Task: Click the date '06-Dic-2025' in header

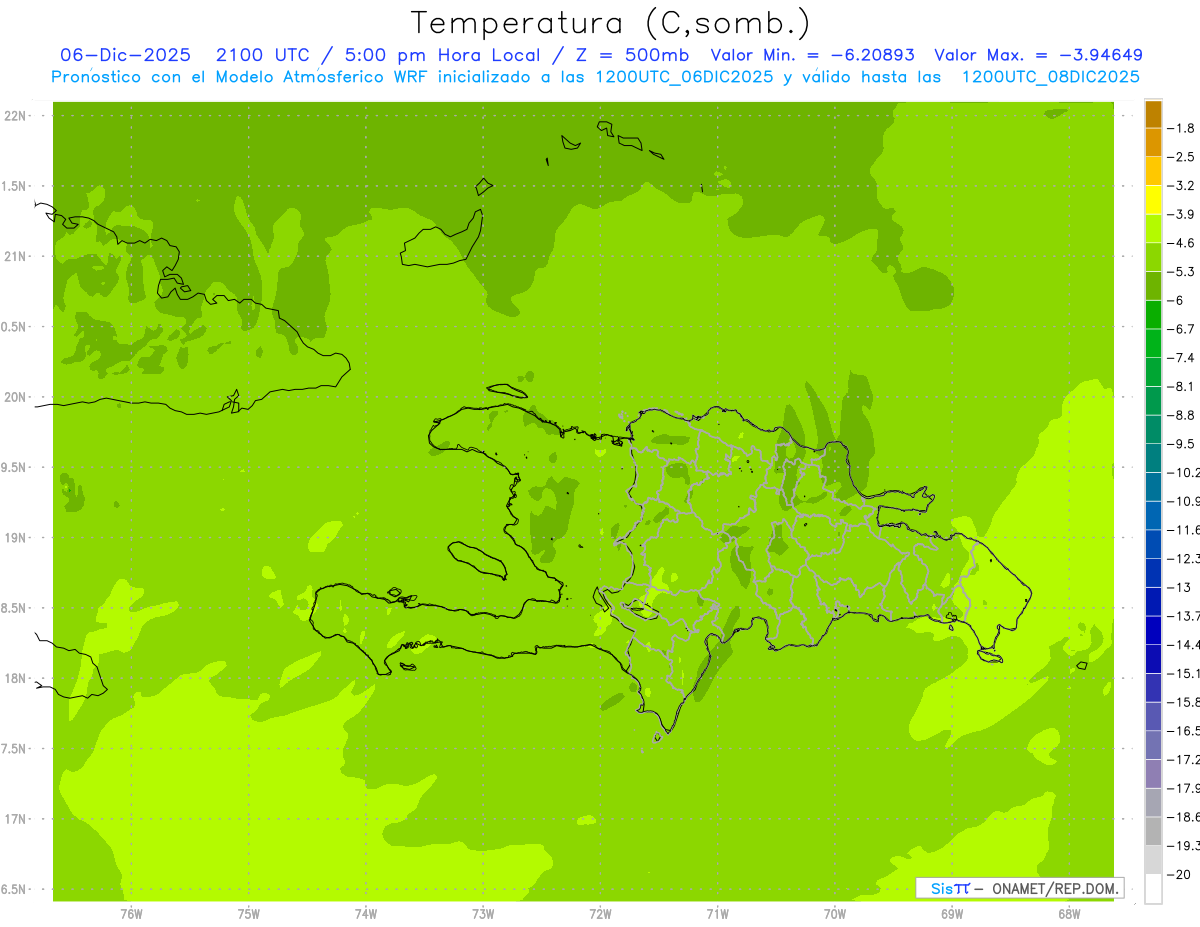Action: pos(125,55)
